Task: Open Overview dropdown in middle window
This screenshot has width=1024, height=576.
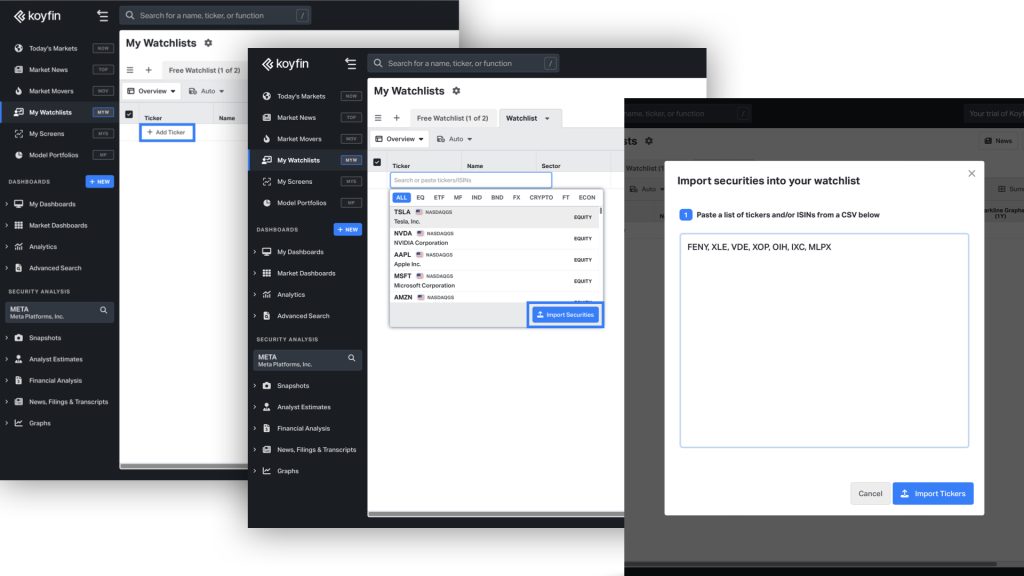Action: click(399, 139)
